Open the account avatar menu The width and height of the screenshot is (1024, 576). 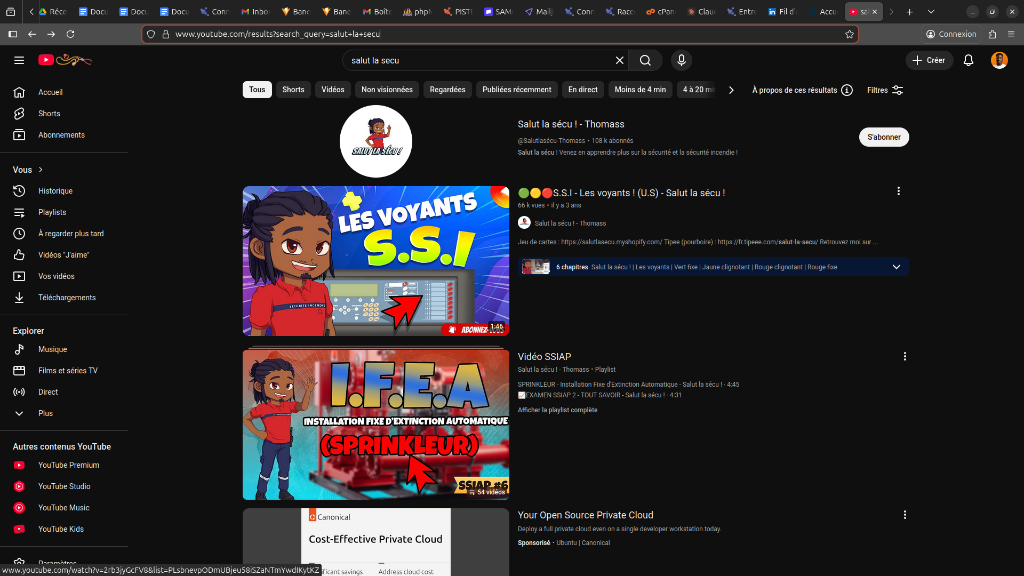click(x=999, y=60)
